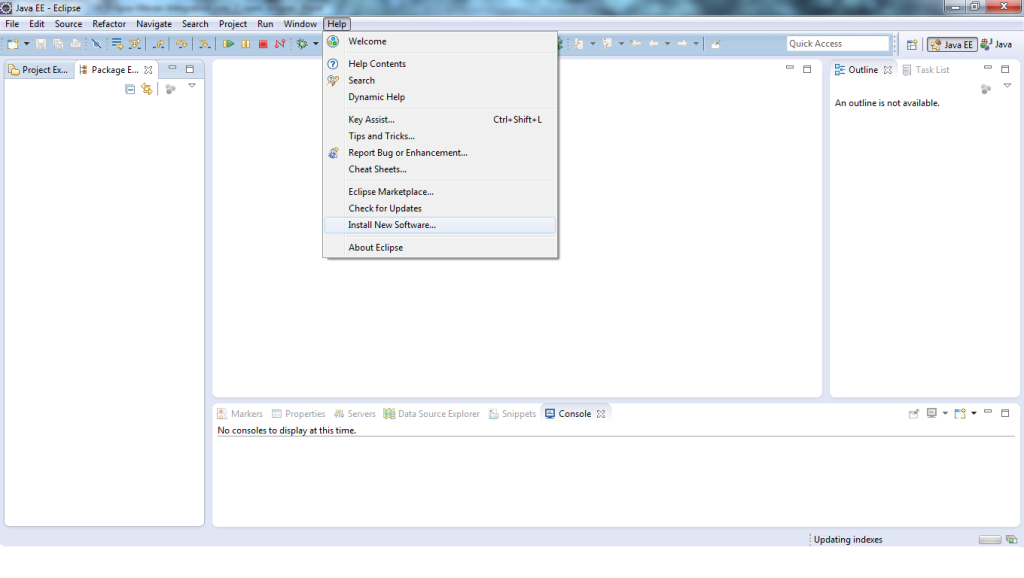Click Focus on Active Task in Outline
The height and width of the screenshot is (578, 1024).
tap(986, 89)
